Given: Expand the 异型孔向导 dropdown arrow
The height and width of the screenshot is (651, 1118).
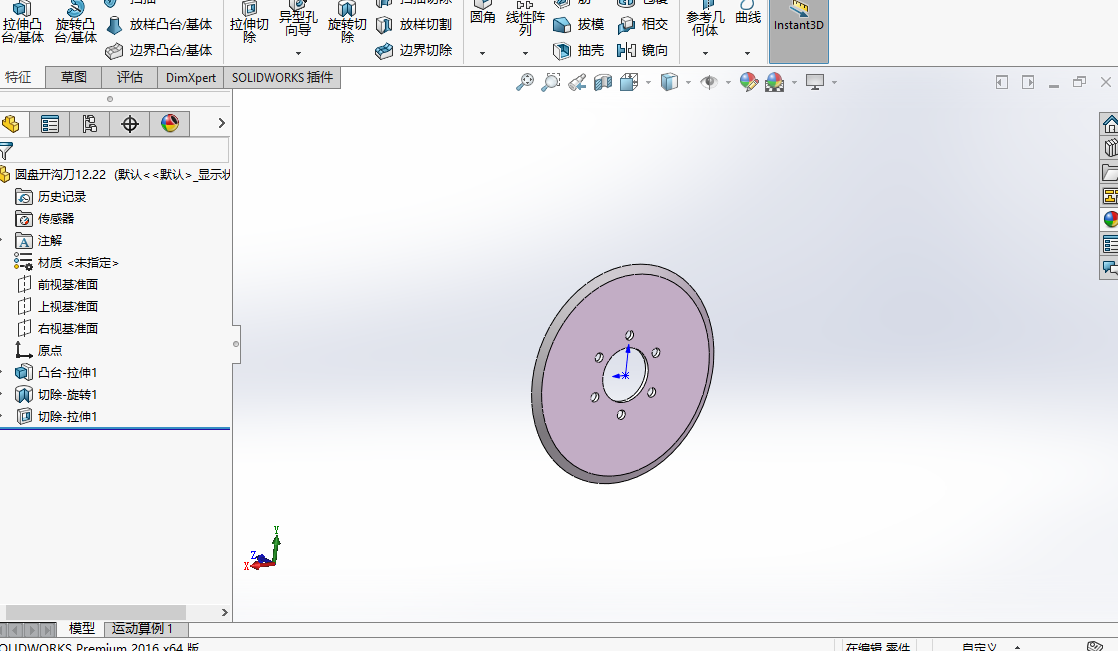Looking at the screenshot, I should 298,53.
